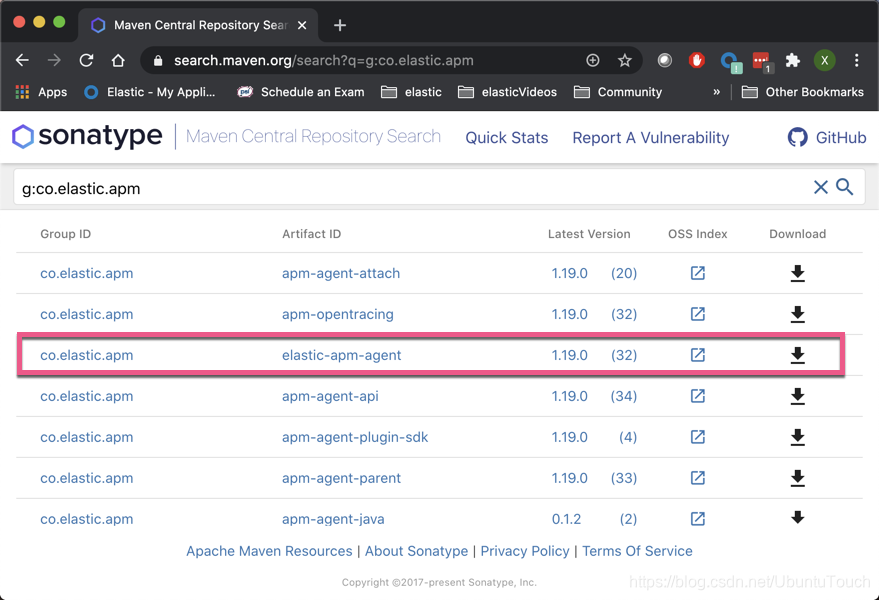
Task: Open version 0.1.2 of apm-agent-java
Action: 566,519
